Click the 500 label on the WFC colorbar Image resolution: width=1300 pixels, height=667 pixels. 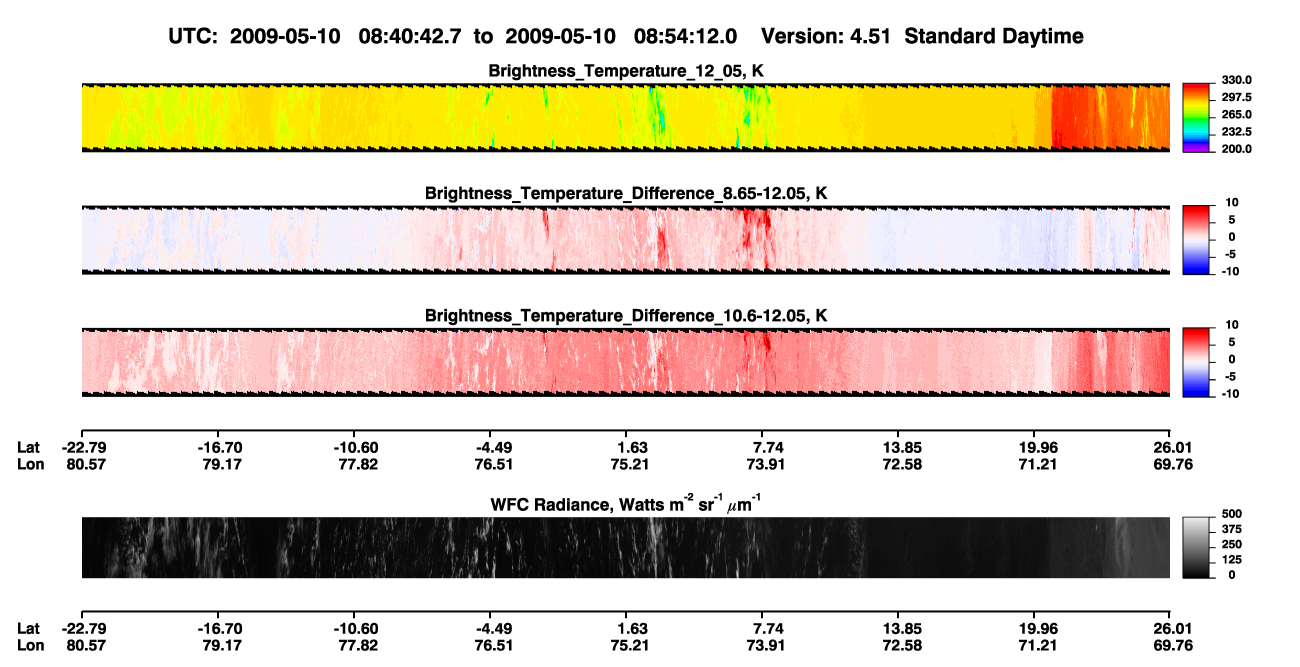[x=1232, y=514]
